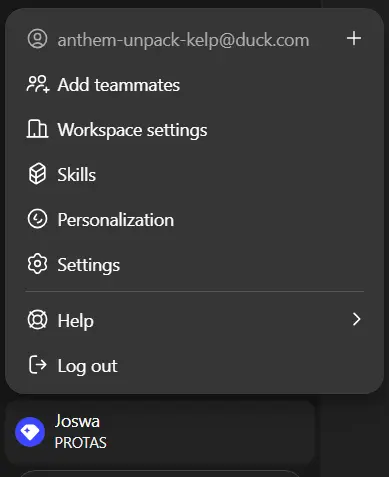Viewport: 389px width, 477px height.
Task: Open the Settings menu item
Action: 194,264
